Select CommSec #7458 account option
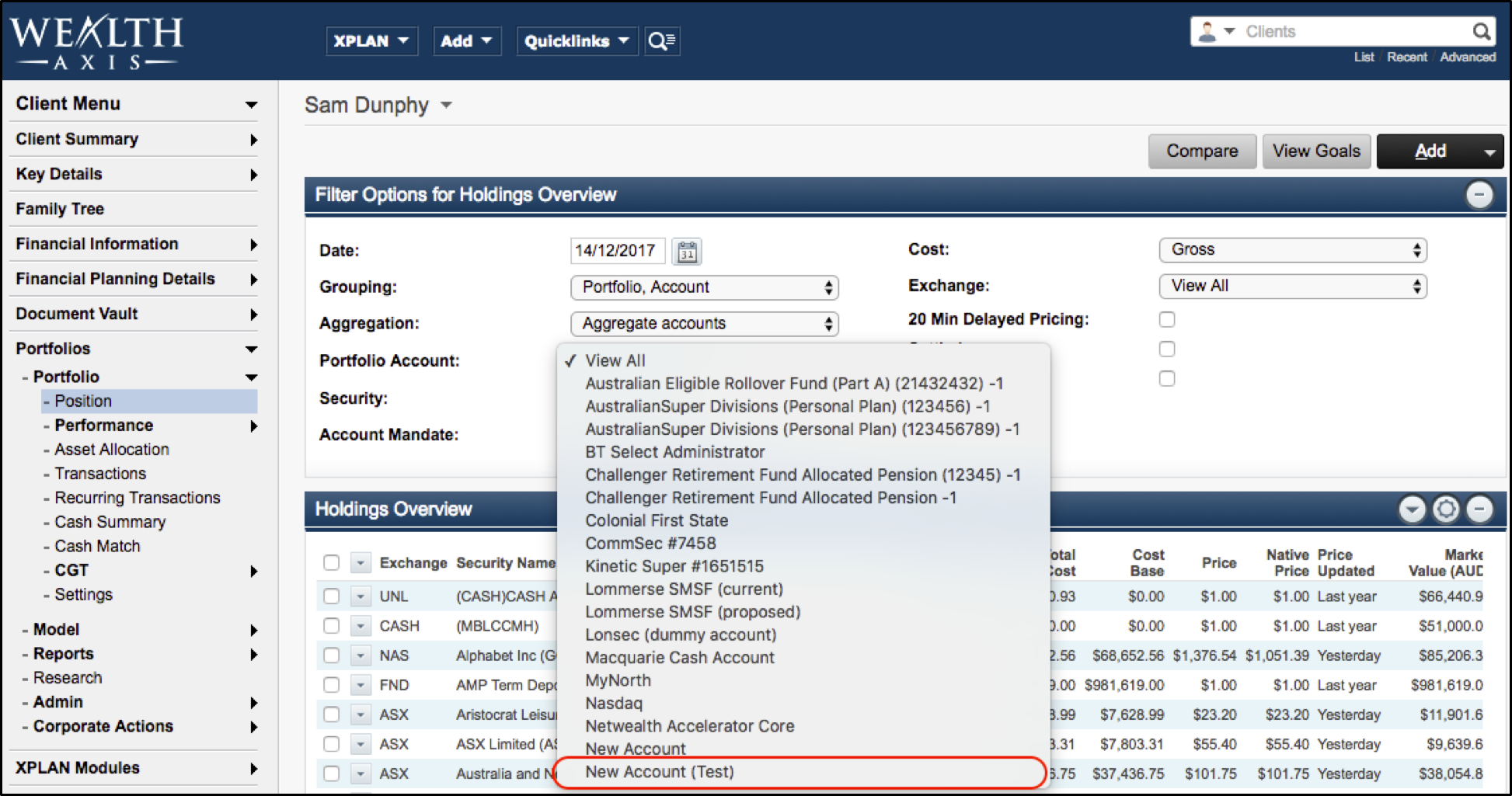The height and width of the screenshot is (796, 1512). point(650,544)
